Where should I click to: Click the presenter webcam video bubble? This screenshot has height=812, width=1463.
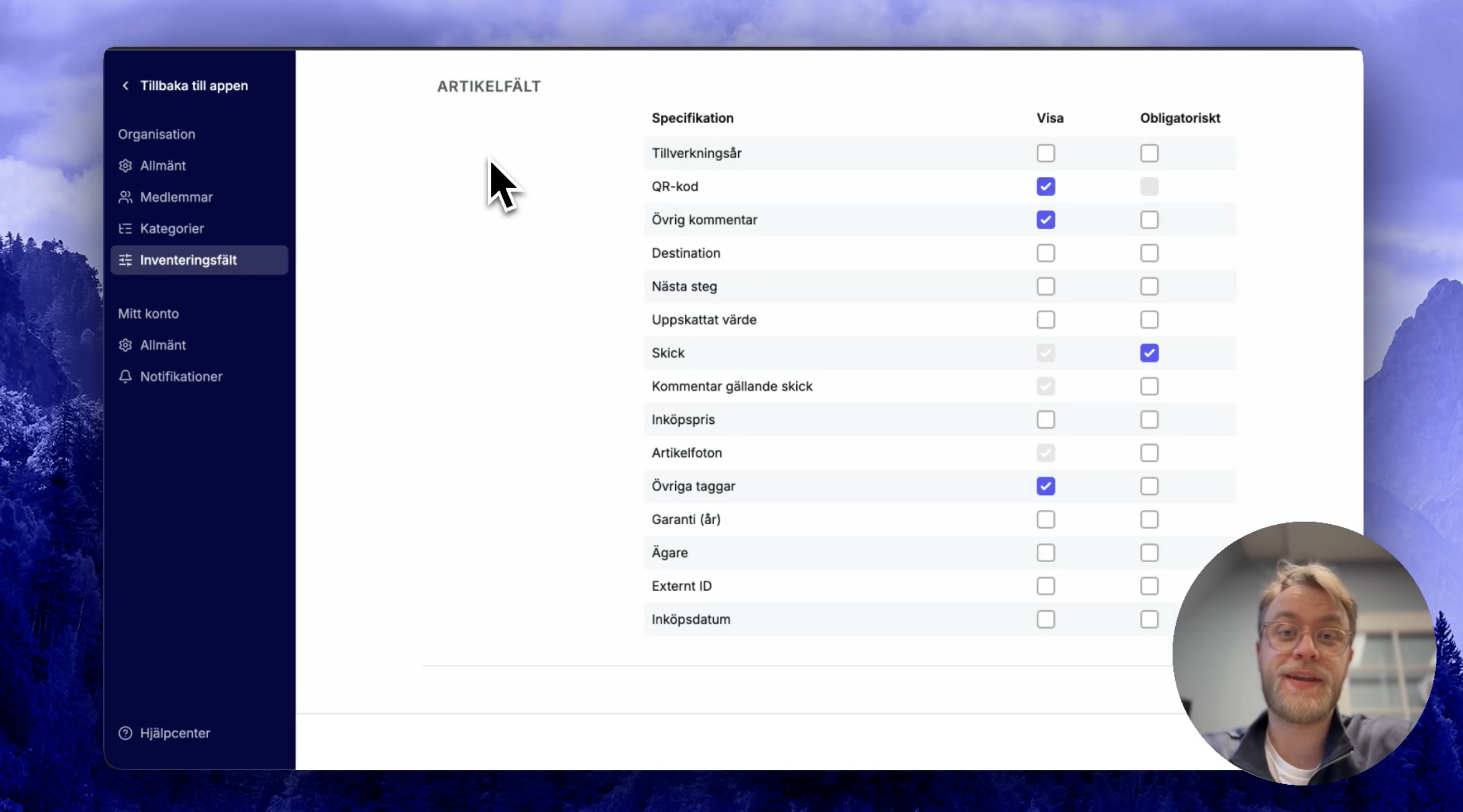[1303, 653]
